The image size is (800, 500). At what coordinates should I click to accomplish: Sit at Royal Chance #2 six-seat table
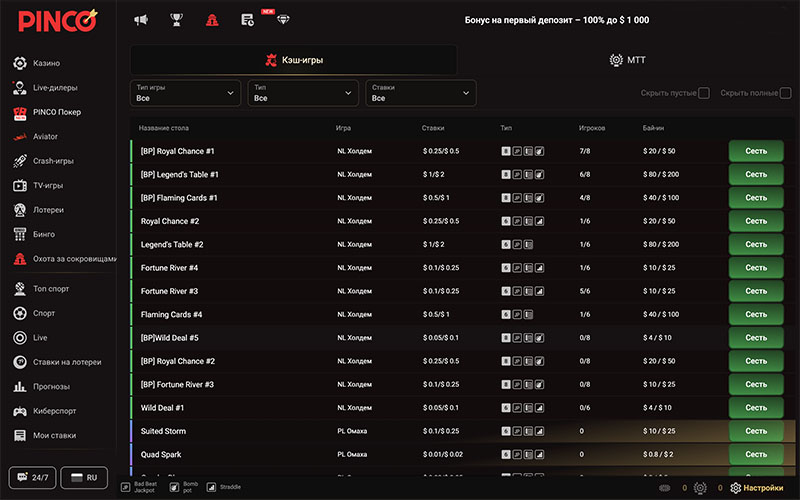tap(756, 221)
